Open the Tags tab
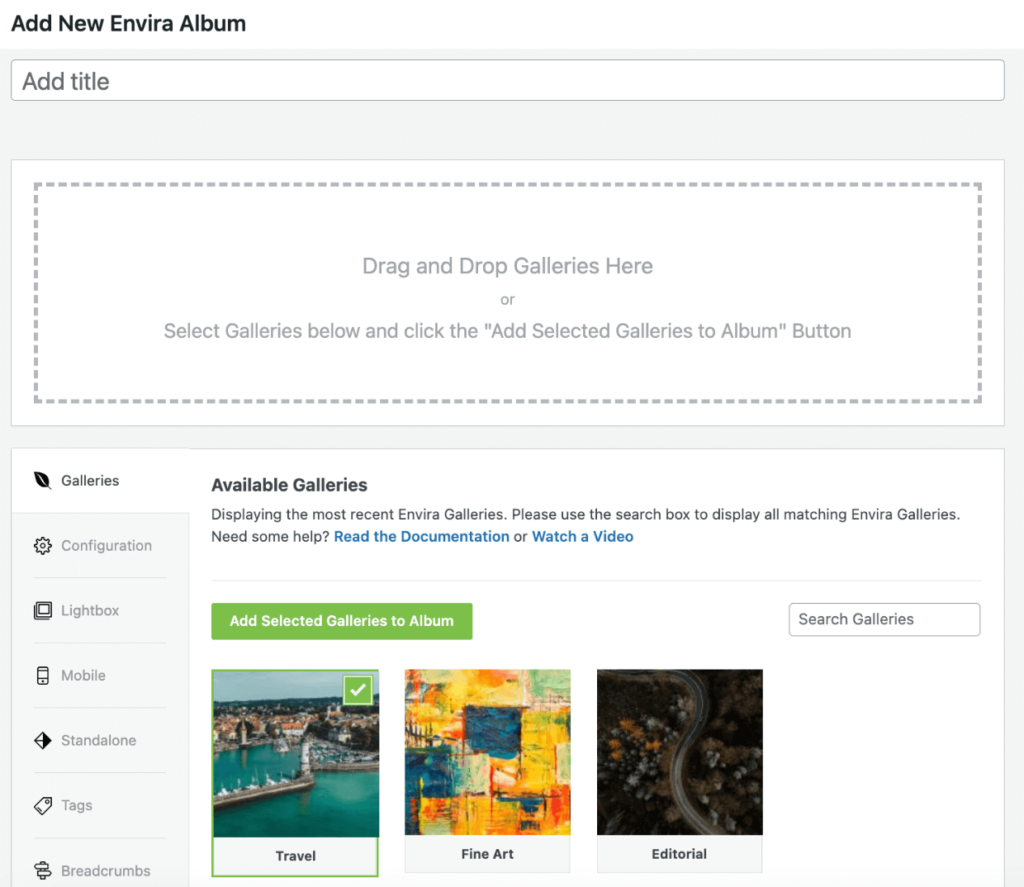 tap(101, 805)
